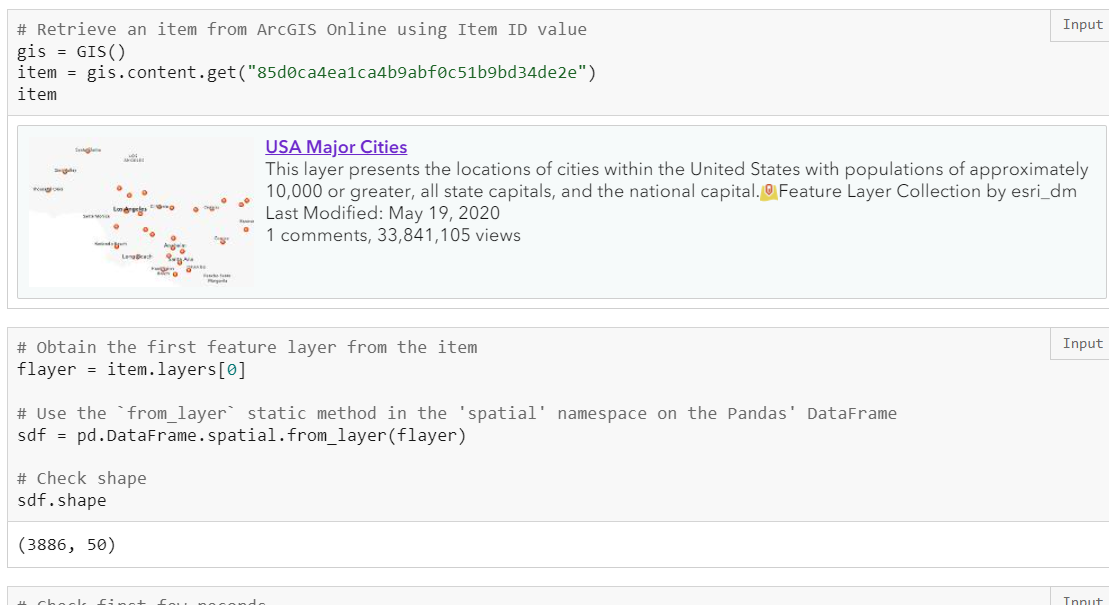This screenshot has height=605, width=1109.
Task: Click the sdf.shape line
Action: [61, 500]
